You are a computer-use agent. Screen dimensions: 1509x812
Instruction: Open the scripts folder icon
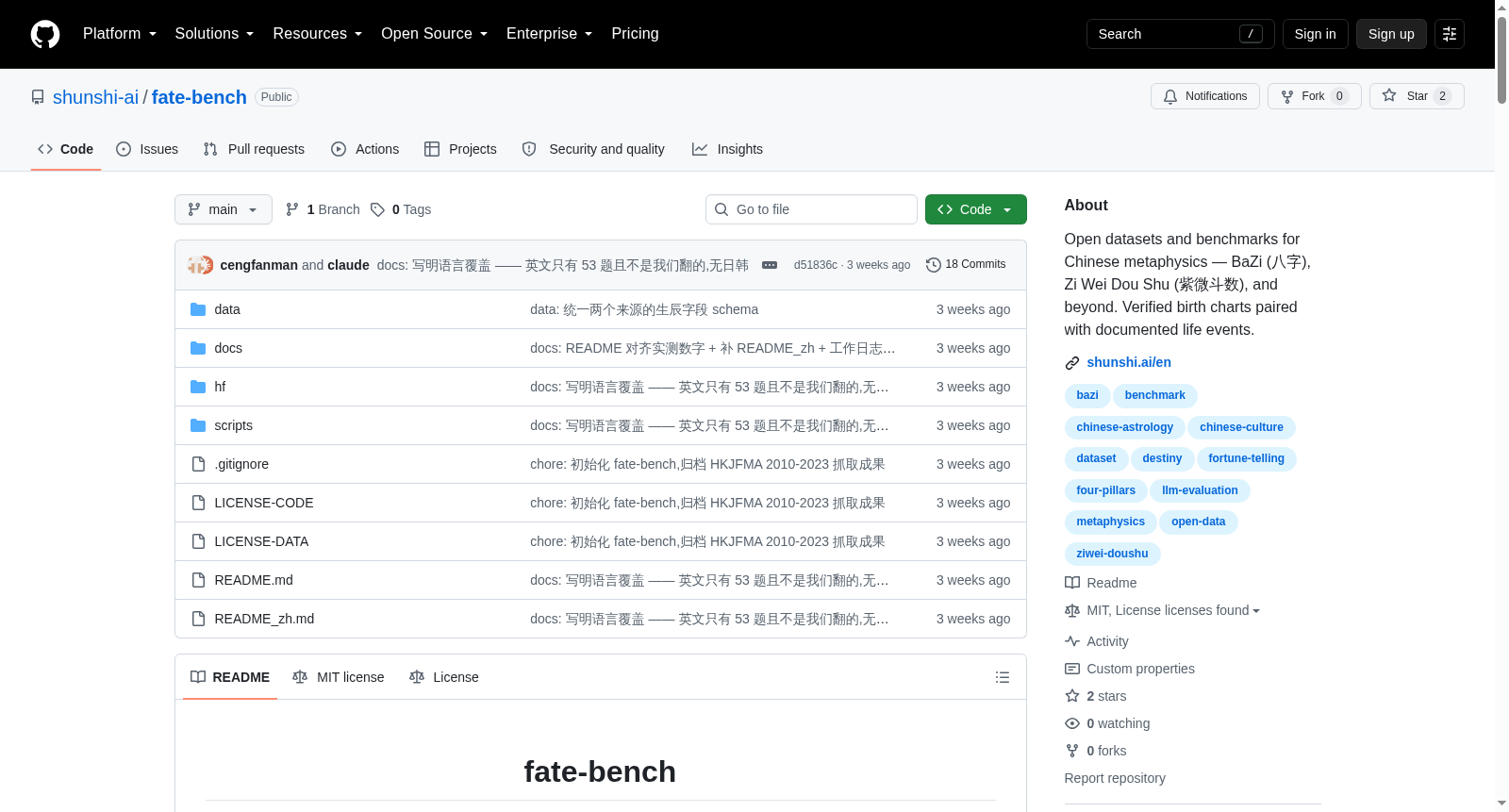coord(198,425)
